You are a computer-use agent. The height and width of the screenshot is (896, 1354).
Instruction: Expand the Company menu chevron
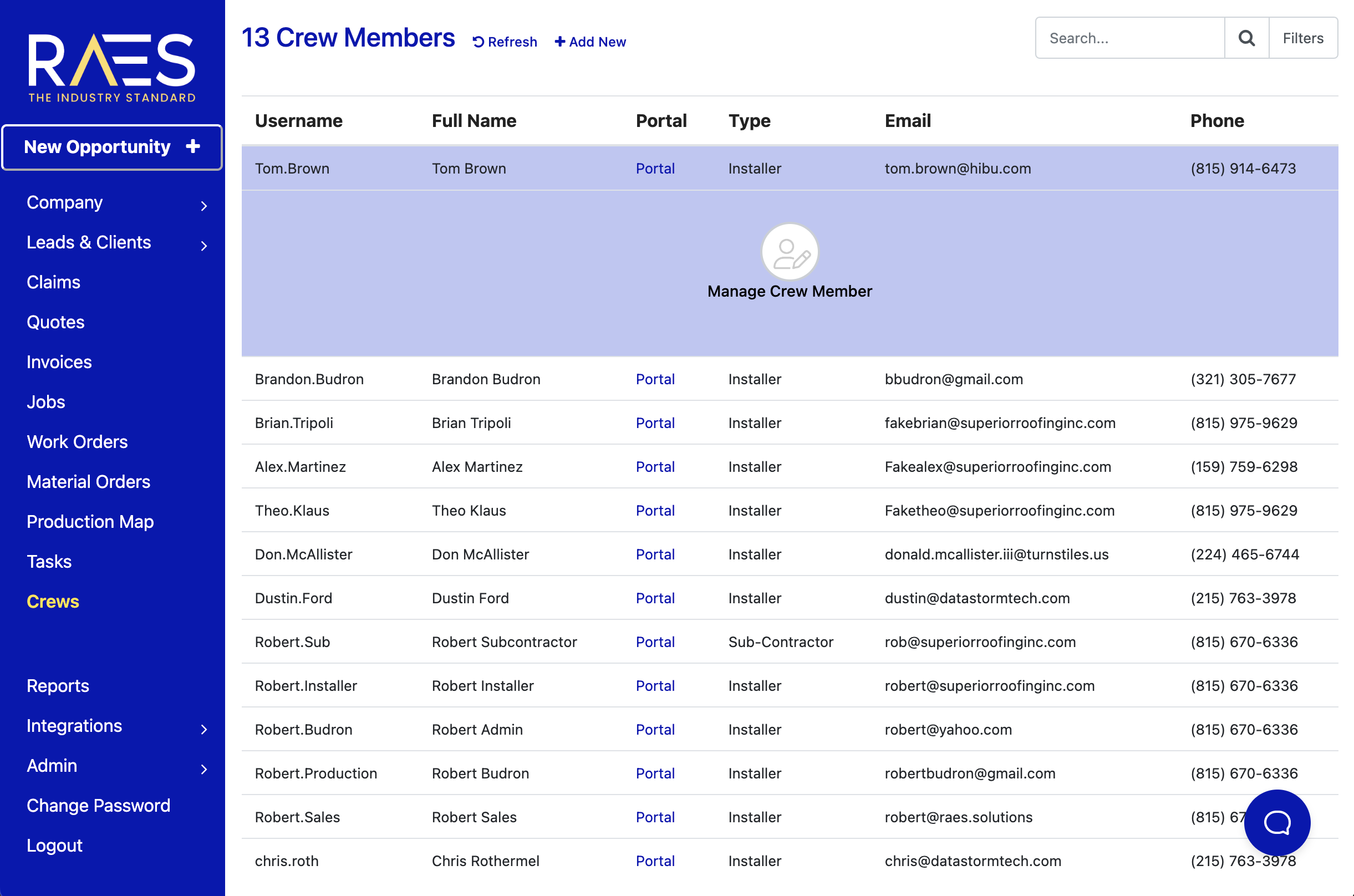point(204,206)
